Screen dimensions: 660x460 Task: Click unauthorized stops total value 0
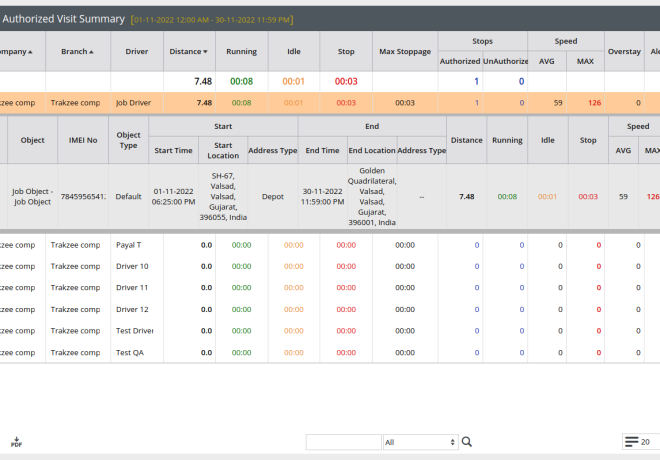(x=521, y=82)
